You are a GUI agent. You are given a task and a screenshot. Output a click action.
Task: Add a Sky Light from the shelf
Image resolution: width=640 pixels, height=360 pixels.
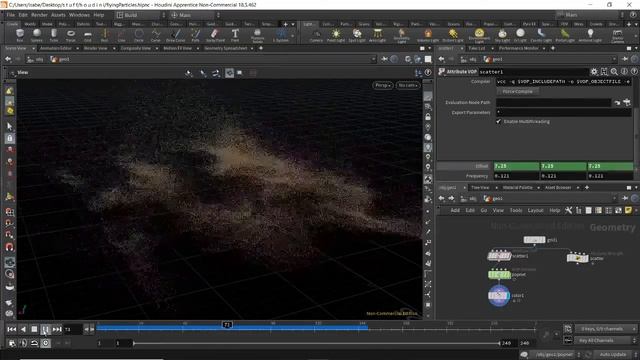pyautogui.click(x=502, y=35)
